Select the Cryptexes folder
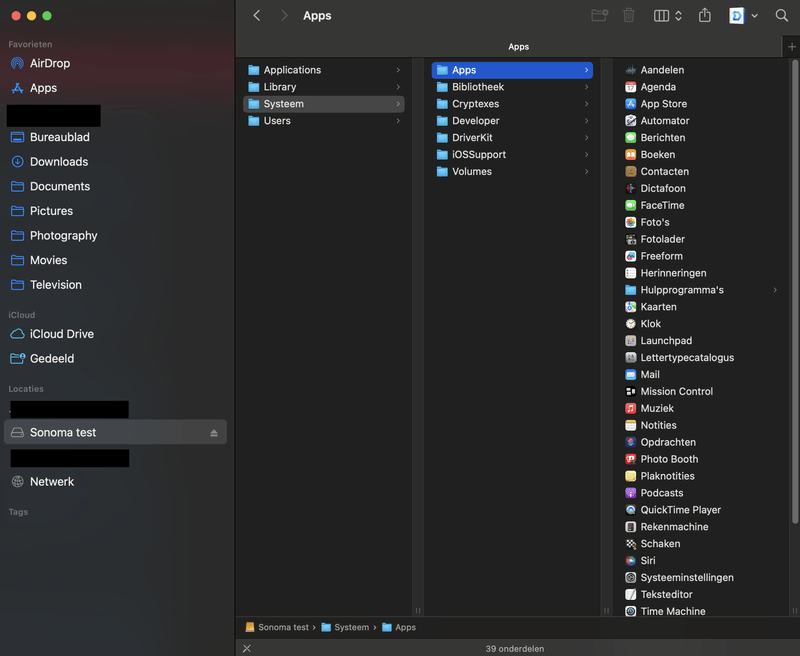The width and height of the screenshot is (800, 656). [512, 104]
